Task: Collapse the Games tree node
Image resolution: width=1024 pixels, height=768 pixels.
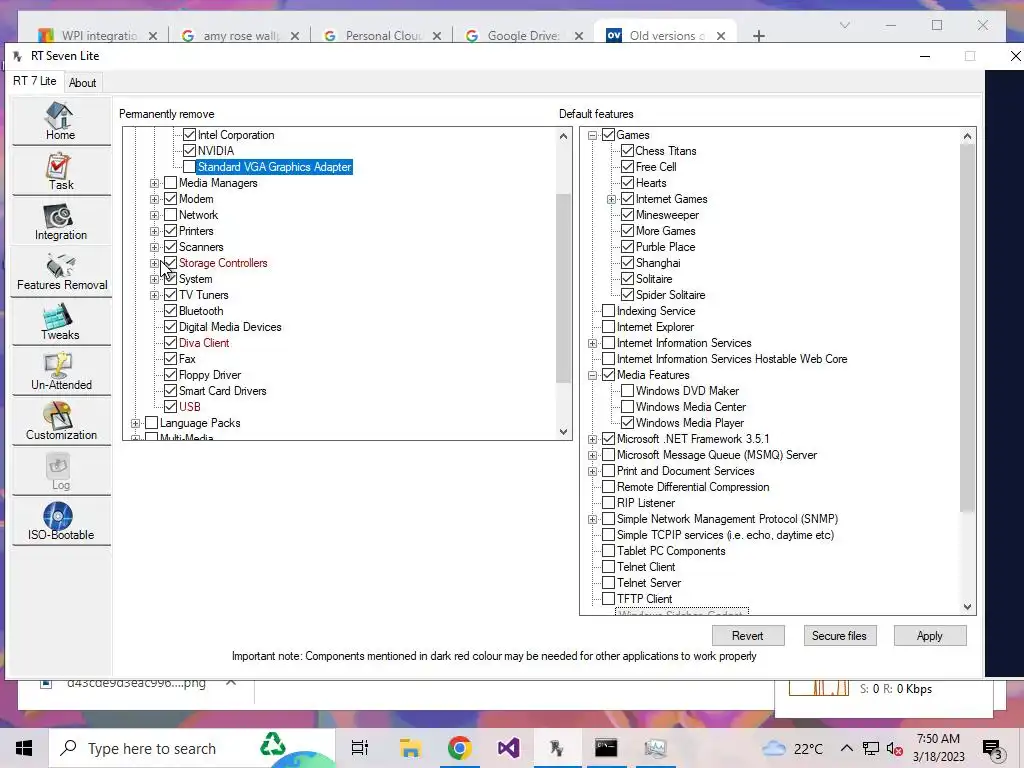Action: tap(593, 135)
